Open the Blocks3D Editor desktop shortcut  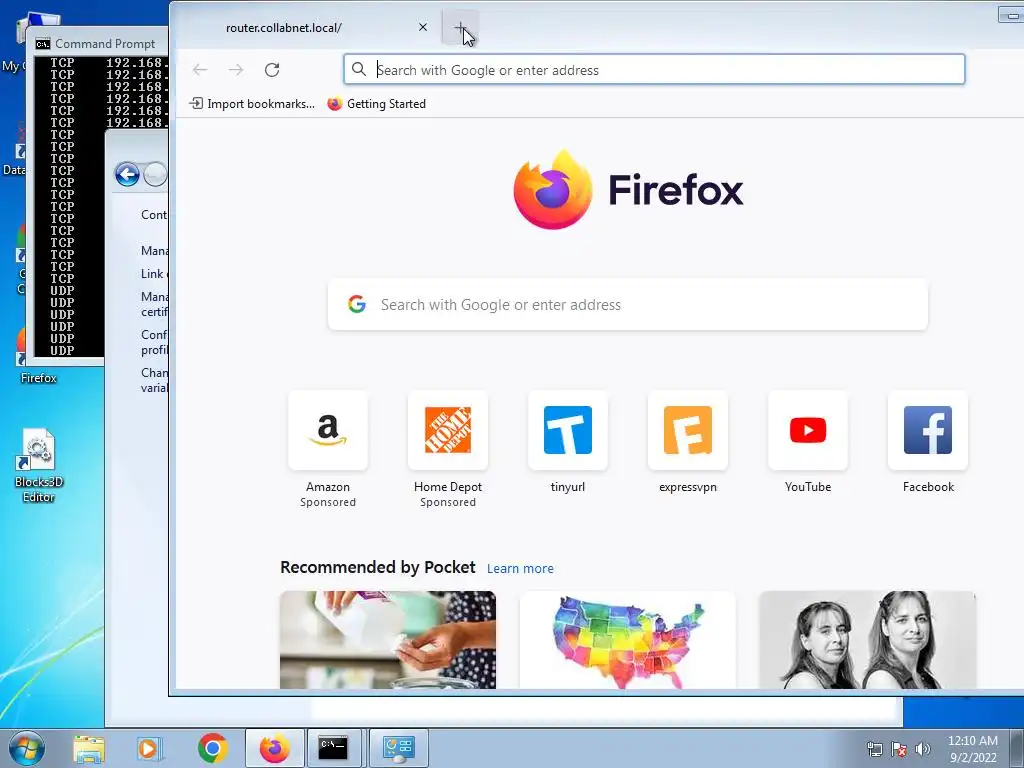tap(39, 466)
